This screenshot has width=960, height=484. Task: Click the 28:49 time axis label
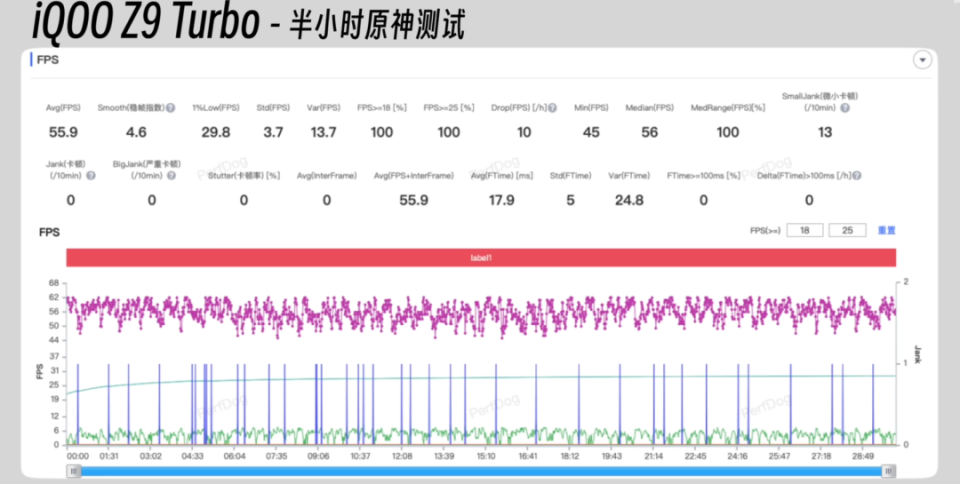point(863,456)
